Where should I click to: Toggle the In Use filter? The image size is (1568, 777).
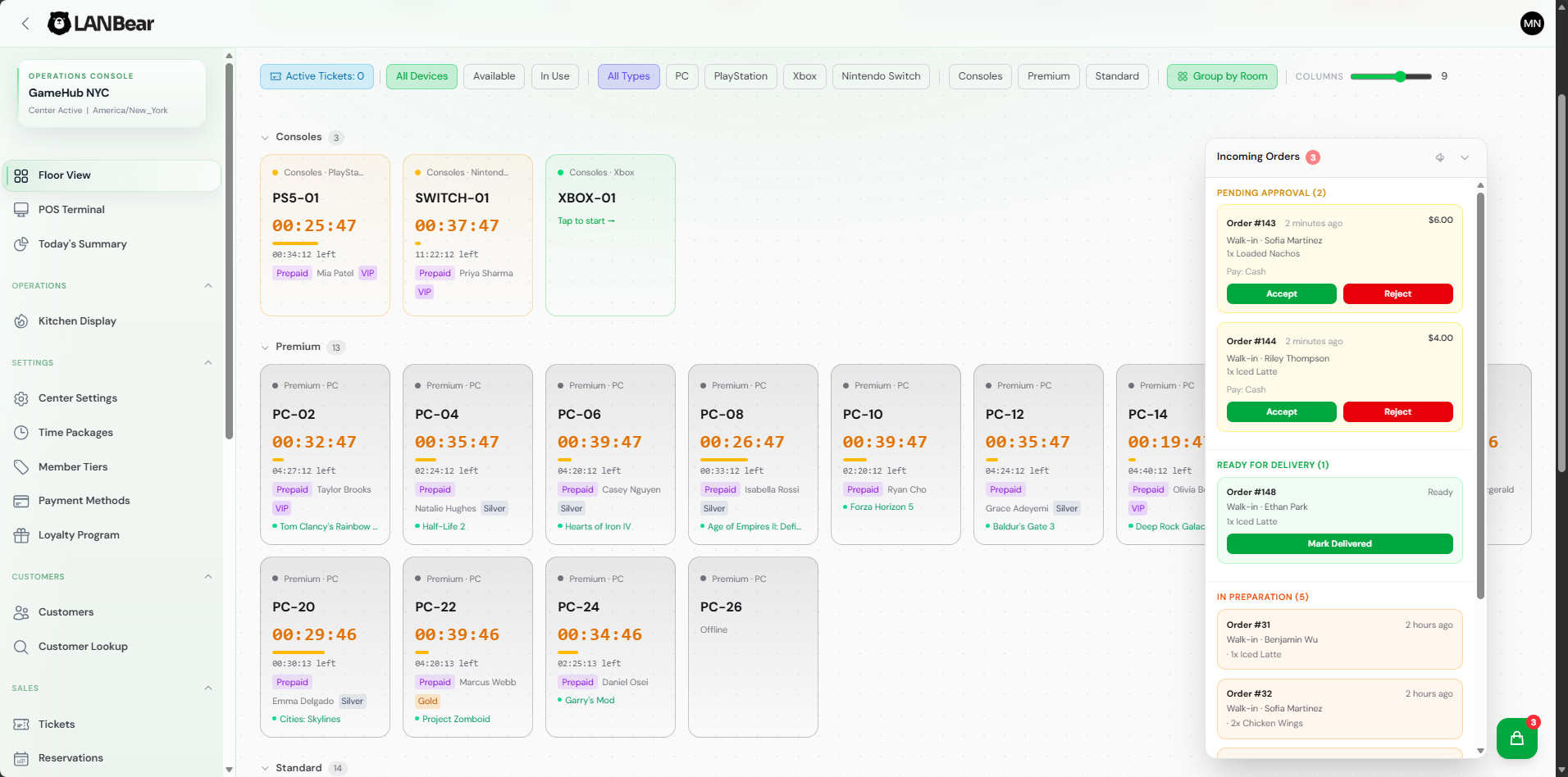[x=555, y=76]
